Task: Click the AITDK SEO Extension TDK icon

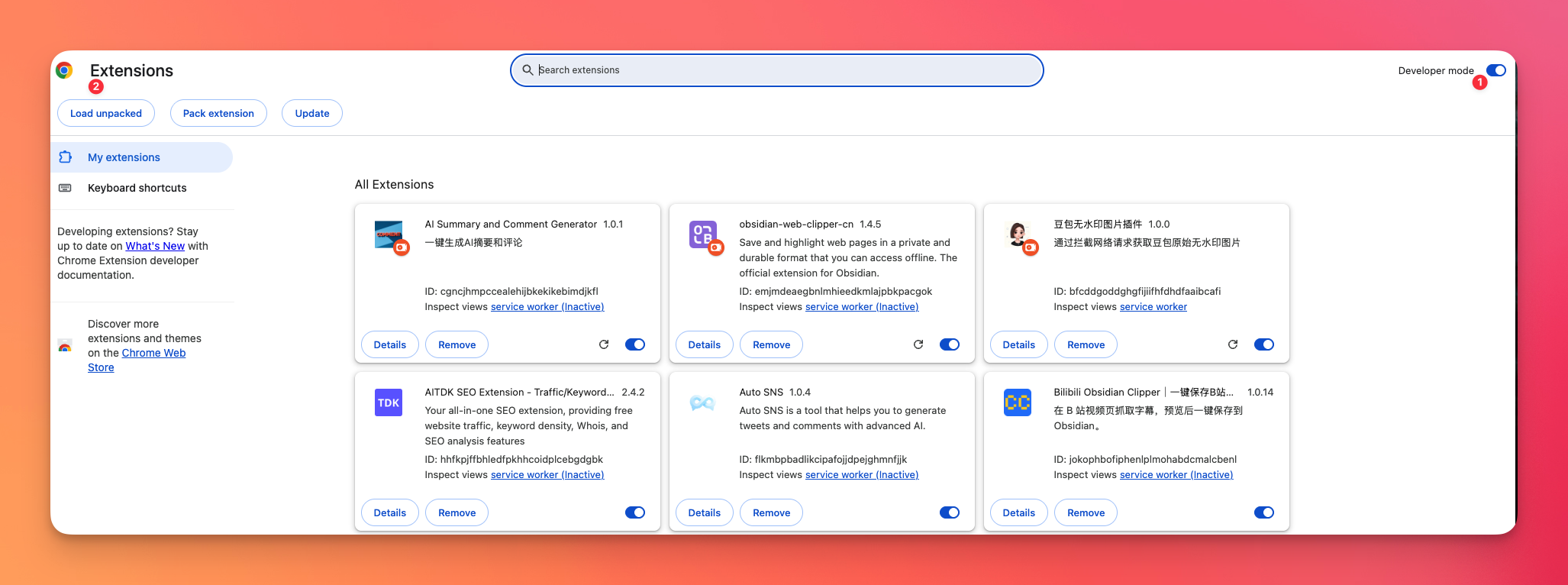Action: pyautogui.click(x=389, y=402)
